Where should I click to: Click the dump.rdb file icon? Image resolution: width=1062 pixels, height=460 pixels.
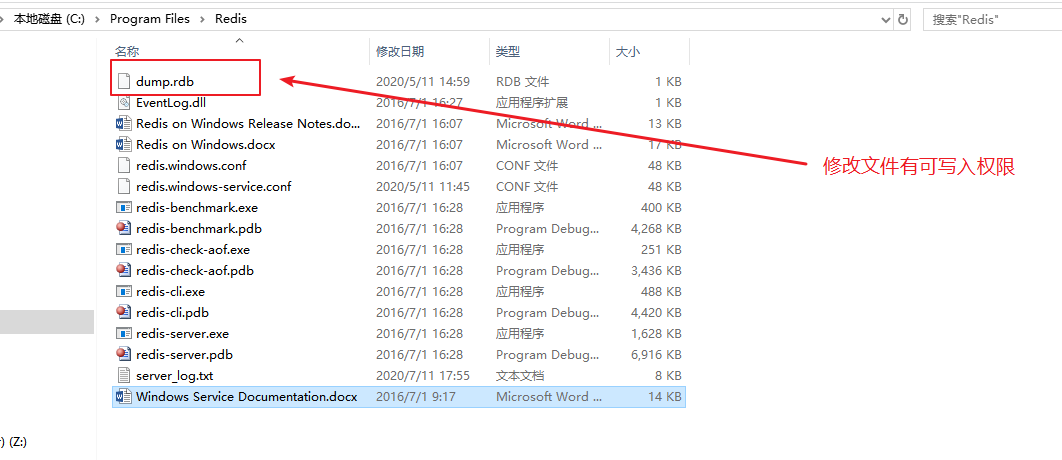pos(123,82)
